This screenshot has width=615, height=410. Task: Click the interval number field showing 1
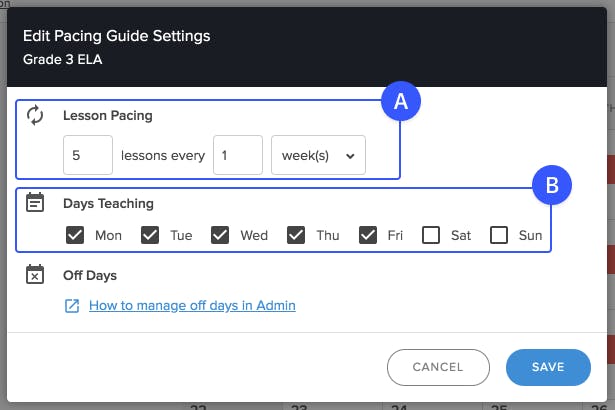(x=238, y=155)
